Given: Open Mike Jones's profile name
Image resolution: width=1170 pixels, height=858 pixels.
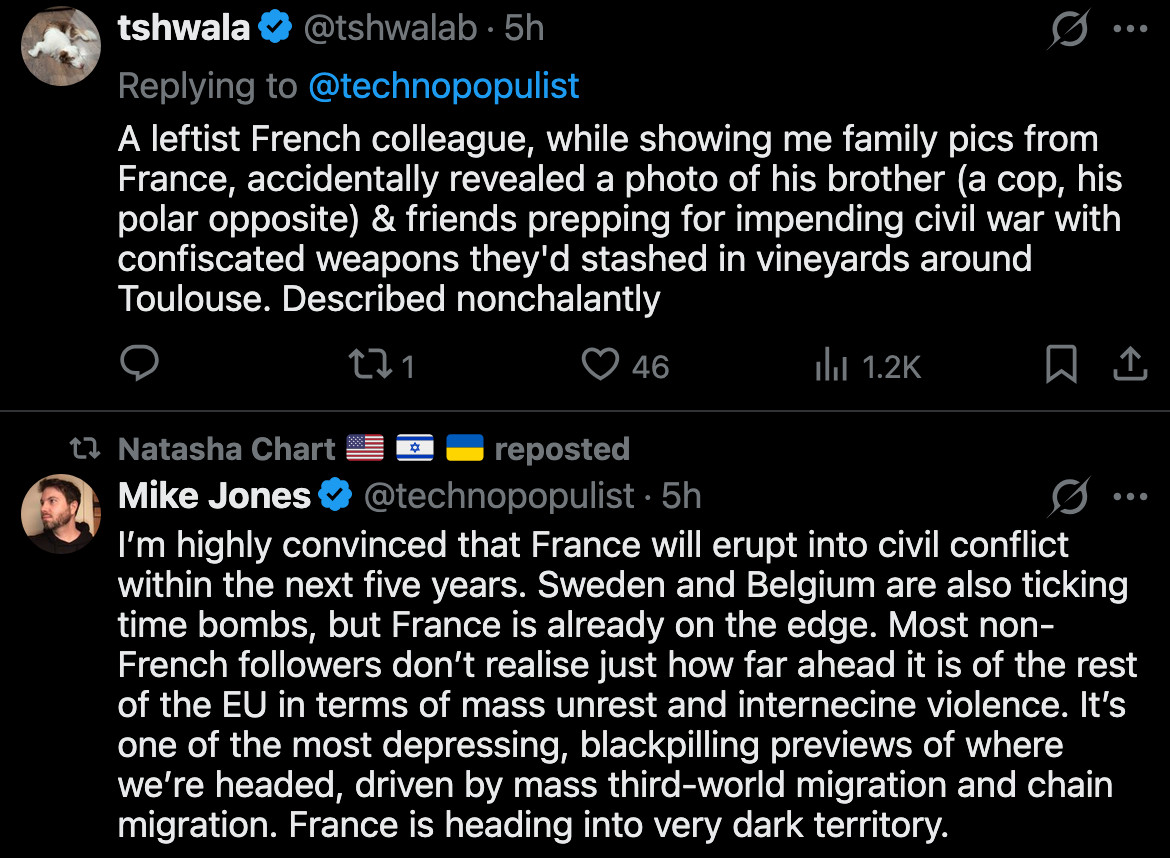Looking at the screenshot, I should pos(214,495).
